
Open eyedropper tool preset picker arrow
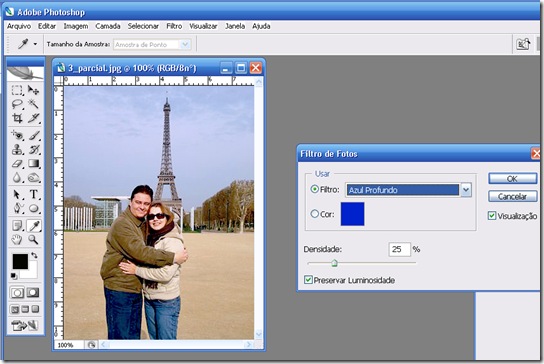point(35,44)
